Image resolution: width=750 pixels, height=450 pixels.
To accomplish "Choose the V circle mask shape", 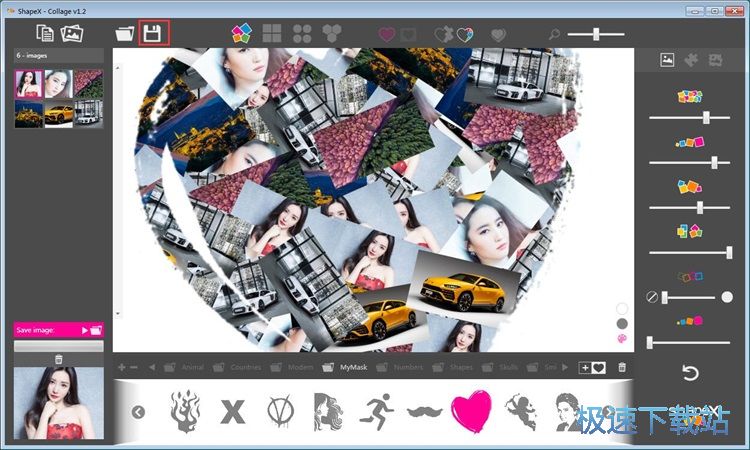I will [x=280, y=411].
